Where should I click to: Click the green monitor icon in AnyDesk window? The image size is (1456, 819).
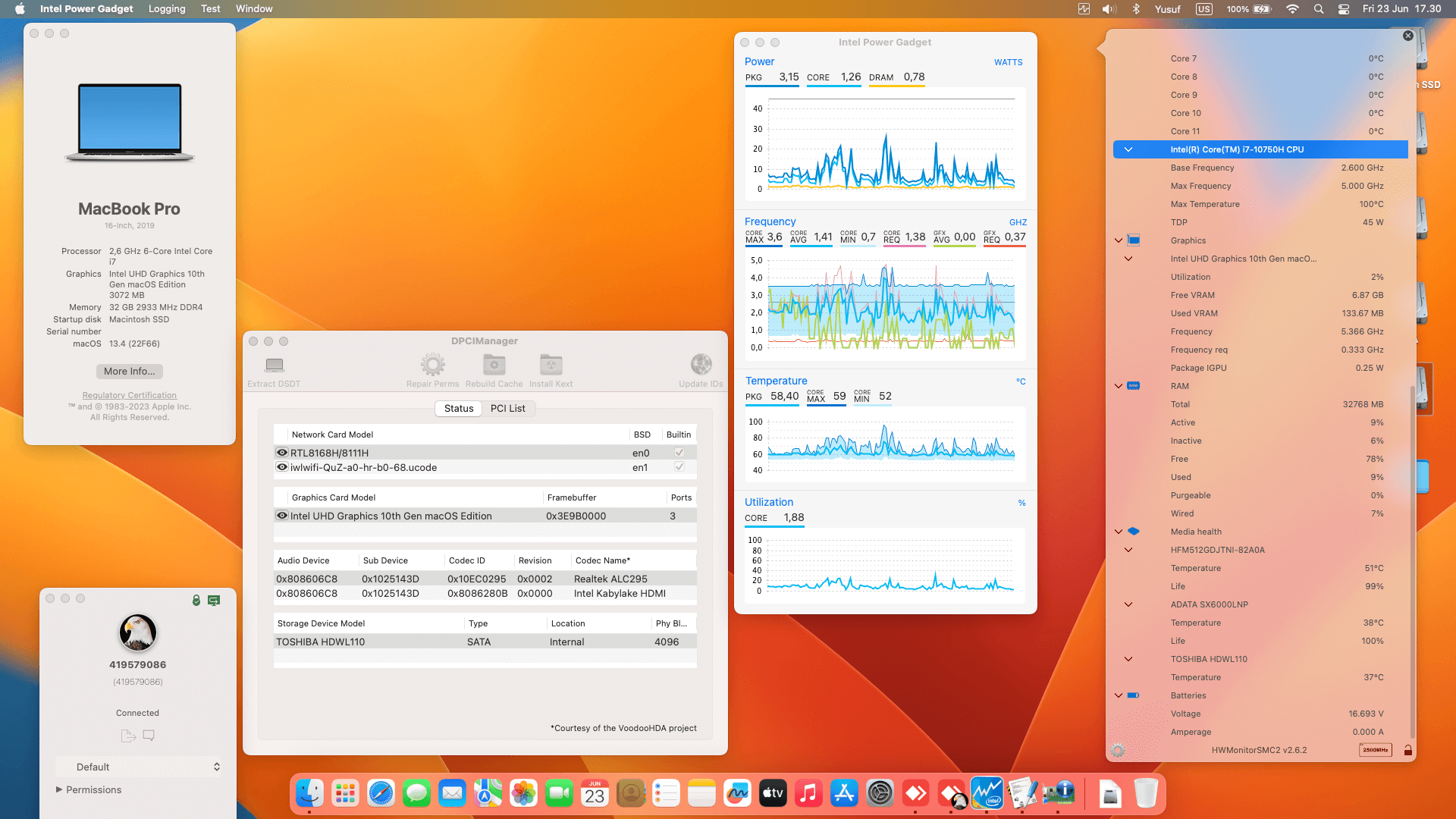[214, 600]
